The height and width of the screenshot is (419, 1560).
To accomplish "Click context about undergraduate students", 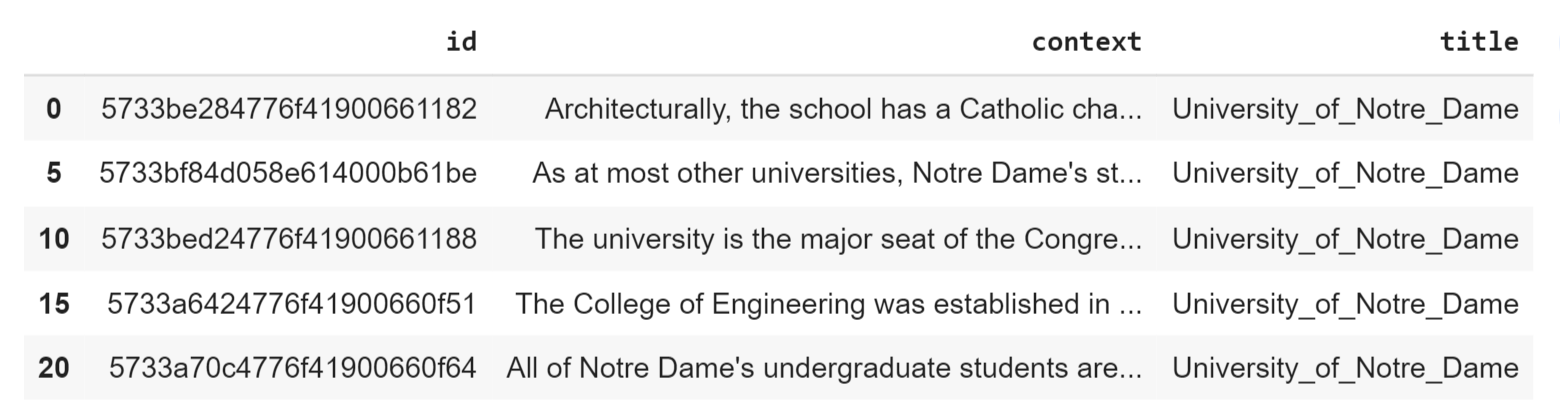I will pyautogui.click(x=824, y=368).
